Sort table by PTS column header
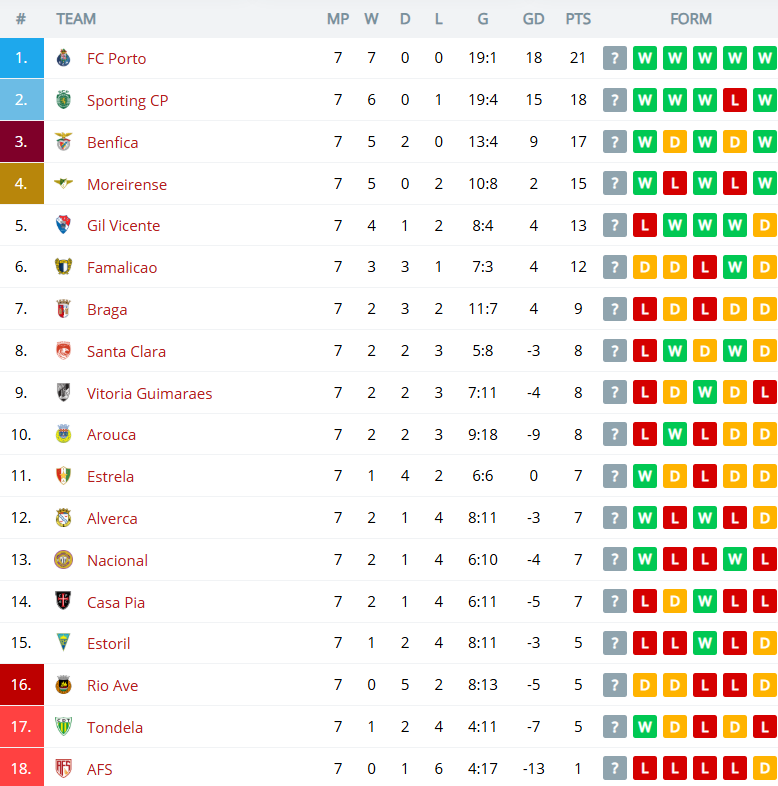The image size is (778, 786). pyautogui.click(x=578, y=19)
